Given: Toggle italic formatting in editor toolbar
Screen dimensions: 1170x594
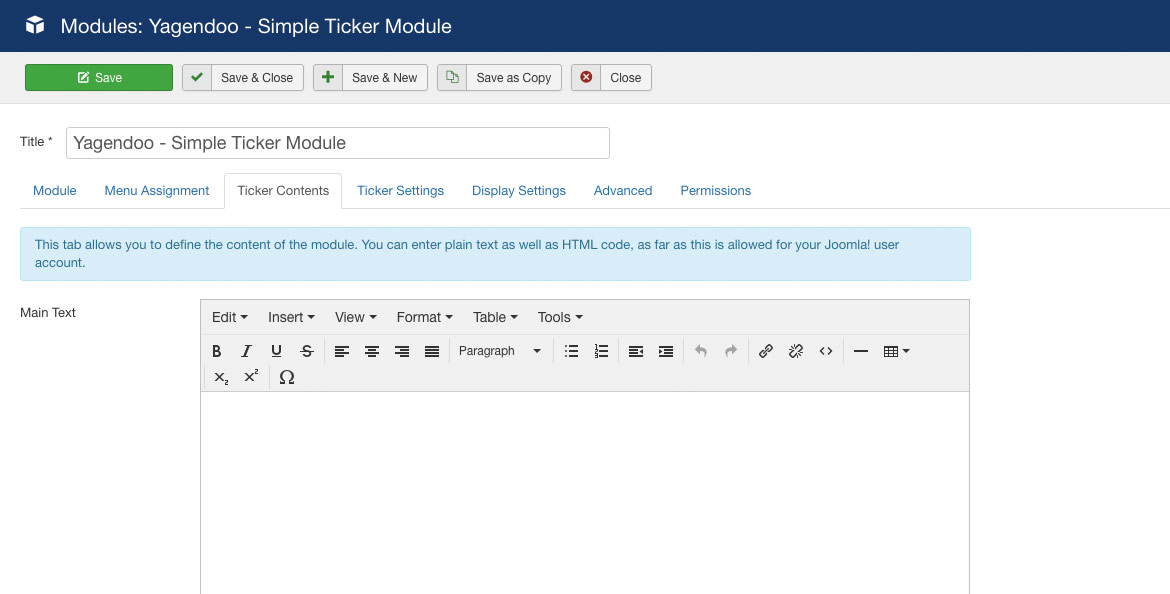Looking at the screenshot, I should click(246, 351).
